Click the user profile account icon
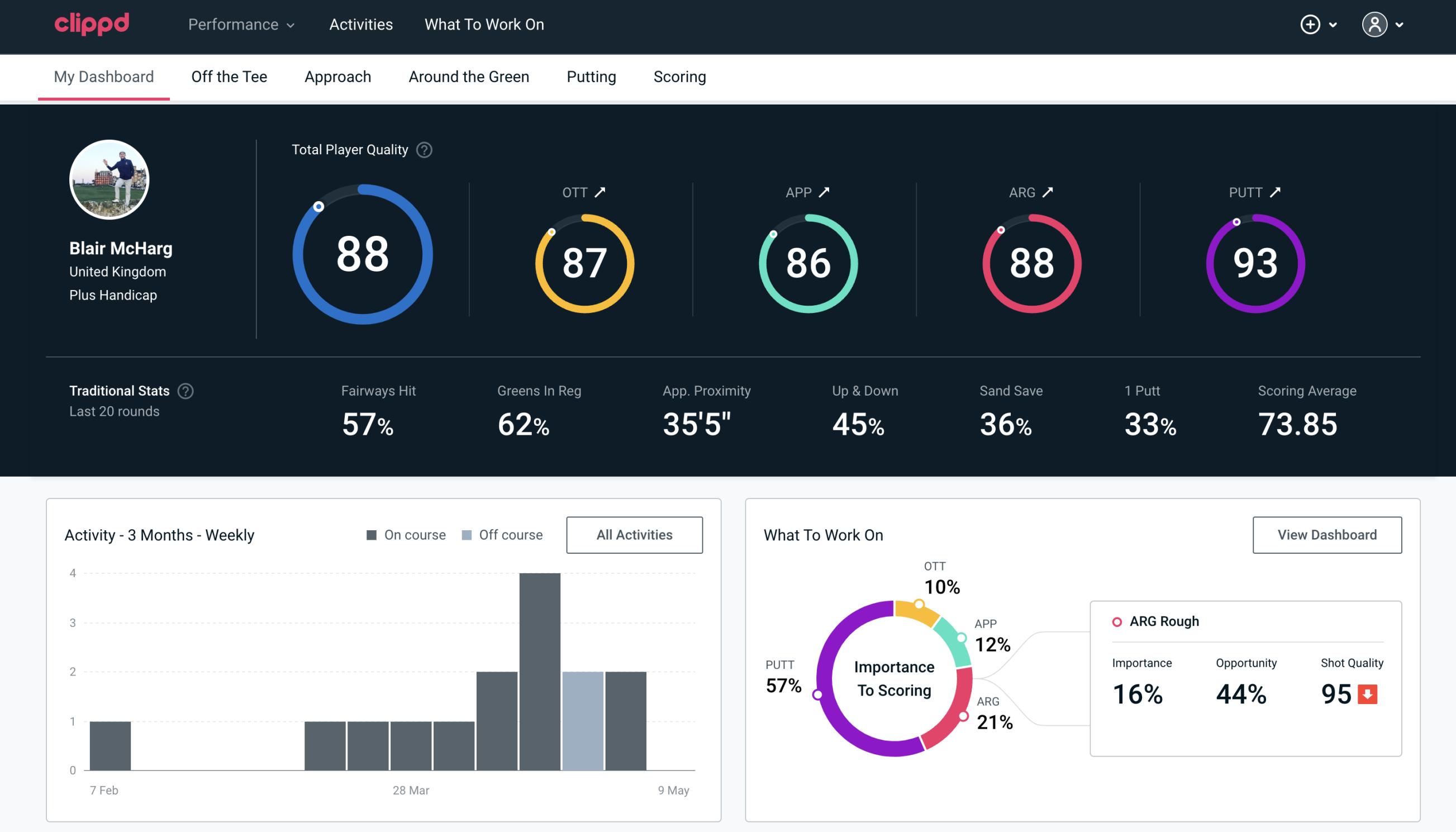 (1374, 25)
